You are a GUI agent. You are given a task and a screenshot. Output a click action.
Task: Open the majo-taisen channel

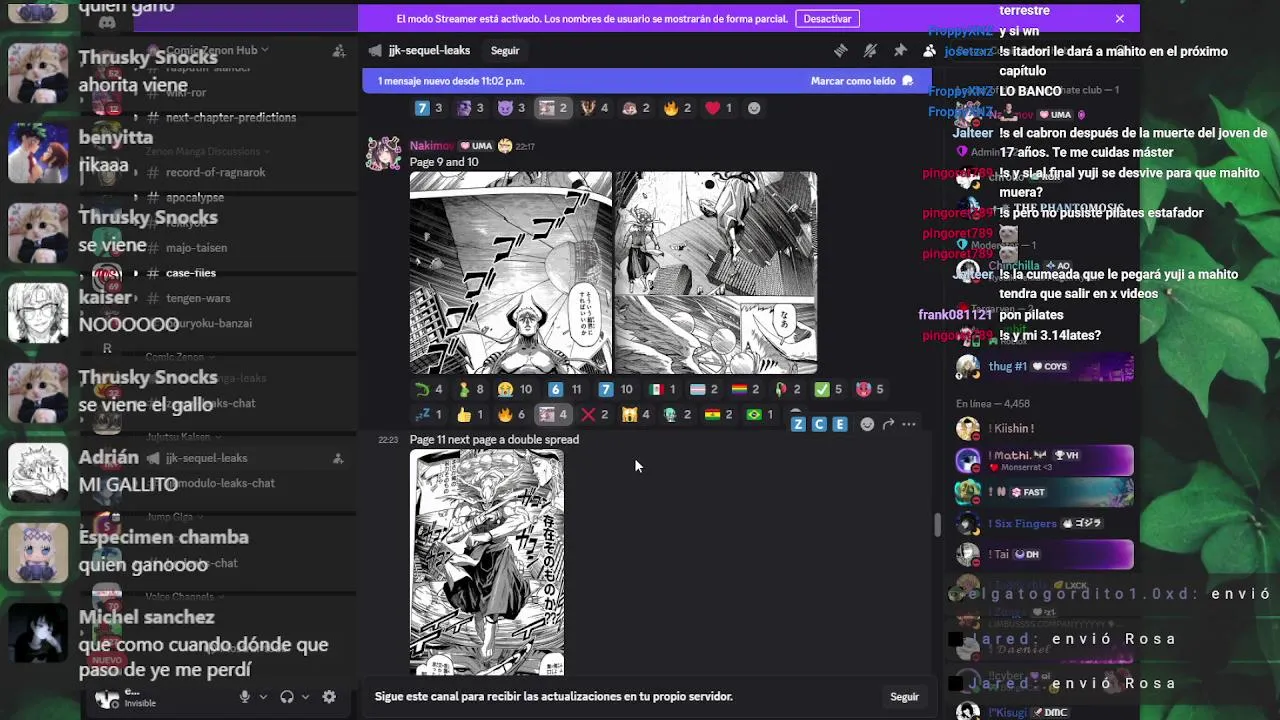click(197, 248)
